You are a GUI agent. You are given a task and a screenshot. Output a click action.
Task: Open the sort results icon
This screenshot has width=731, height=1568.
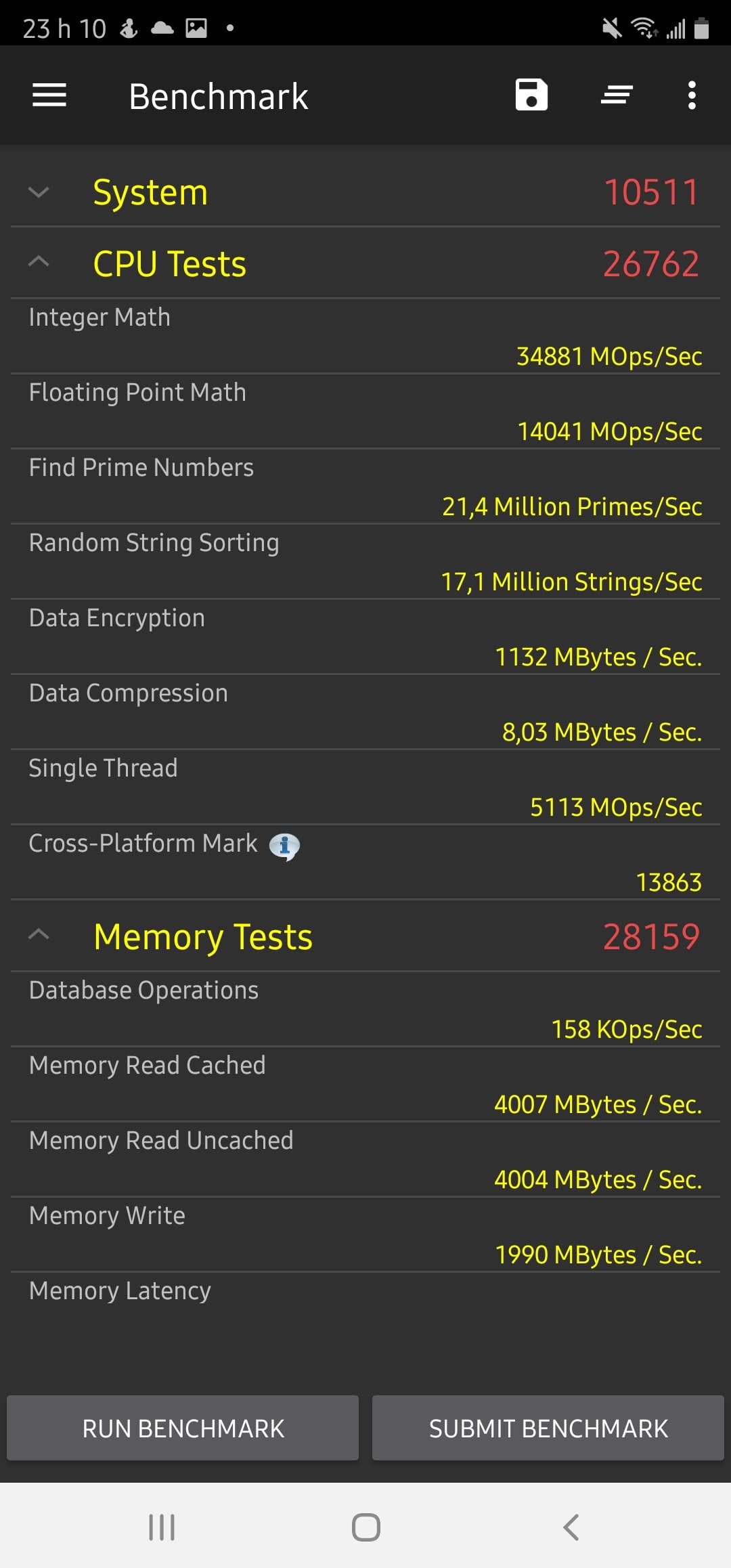(617, 95)
